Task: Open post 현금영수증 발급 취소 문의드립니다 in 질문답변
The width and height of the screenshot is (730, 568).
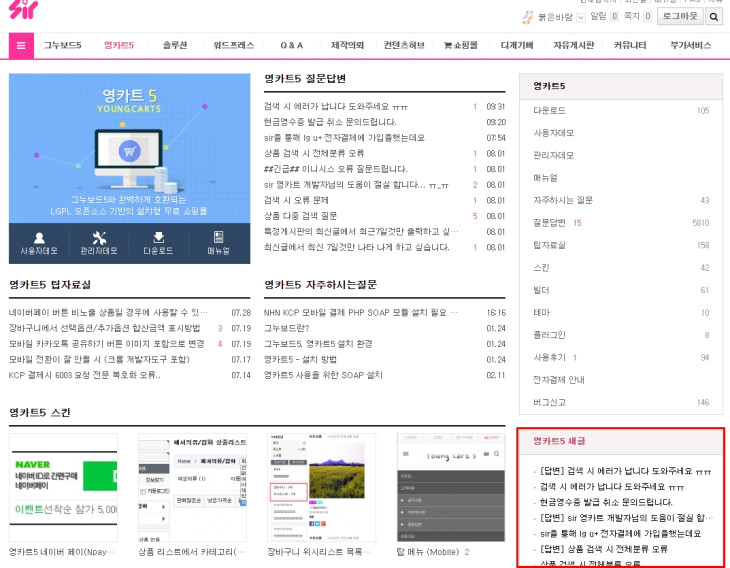Action: click(330, 122)
